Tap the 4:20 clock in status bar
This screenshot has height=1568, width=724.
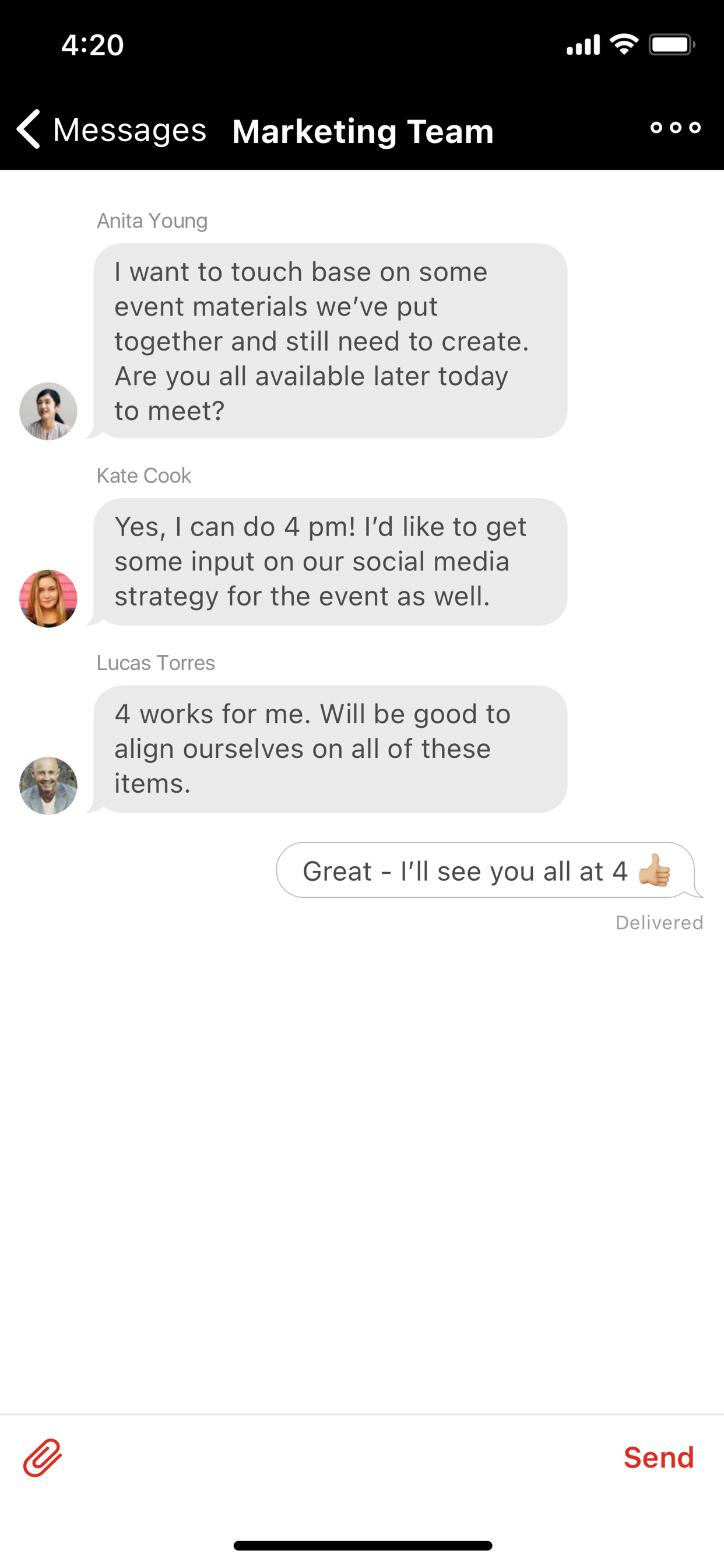(93, 45)
